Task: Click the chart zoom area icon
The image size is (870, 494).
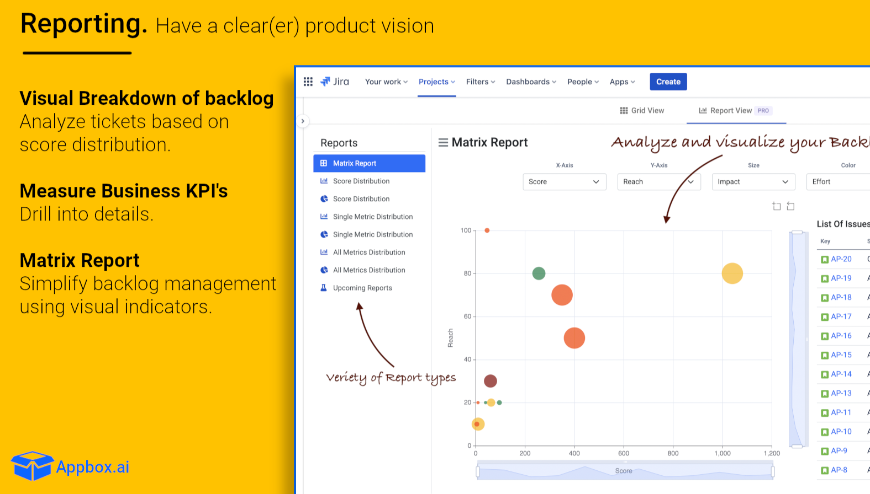Action: (776, 206)
